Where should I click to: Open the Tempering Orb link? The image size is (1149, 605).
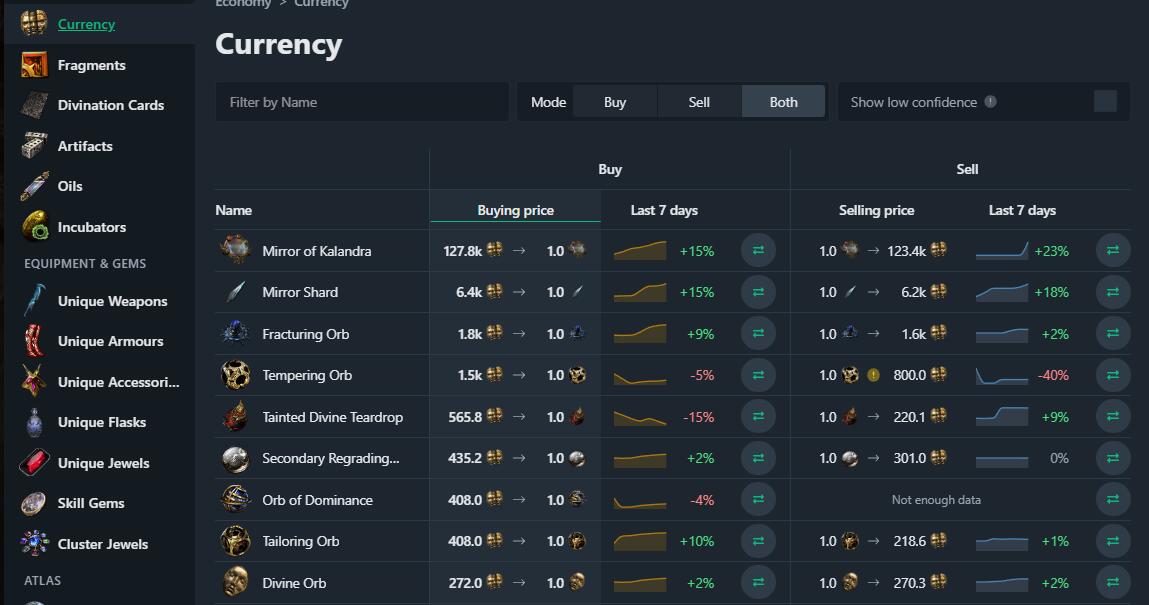307,375
